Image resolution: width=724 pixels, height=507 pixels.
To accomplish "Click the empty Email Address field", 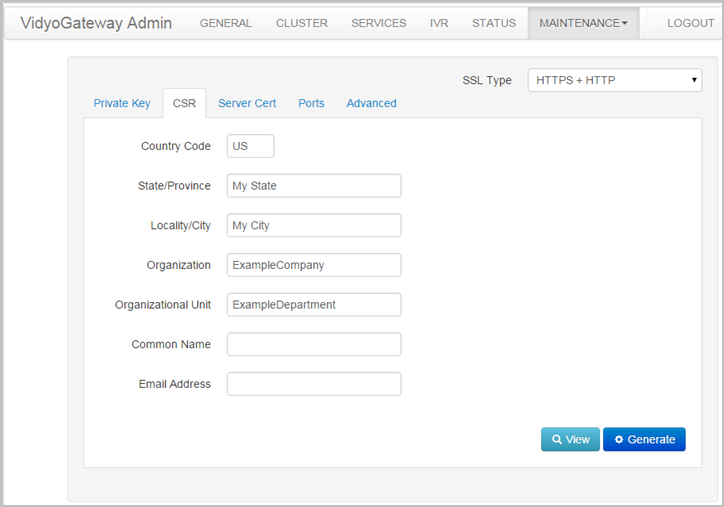I will 313,384.
